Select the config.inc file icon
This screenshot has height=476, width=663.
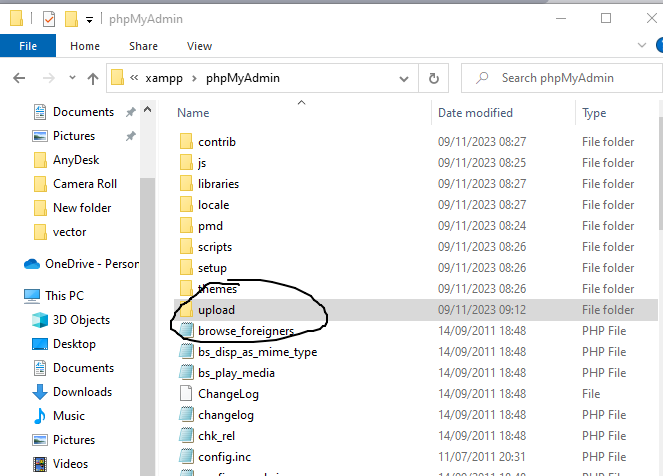(x=186, y=457)
